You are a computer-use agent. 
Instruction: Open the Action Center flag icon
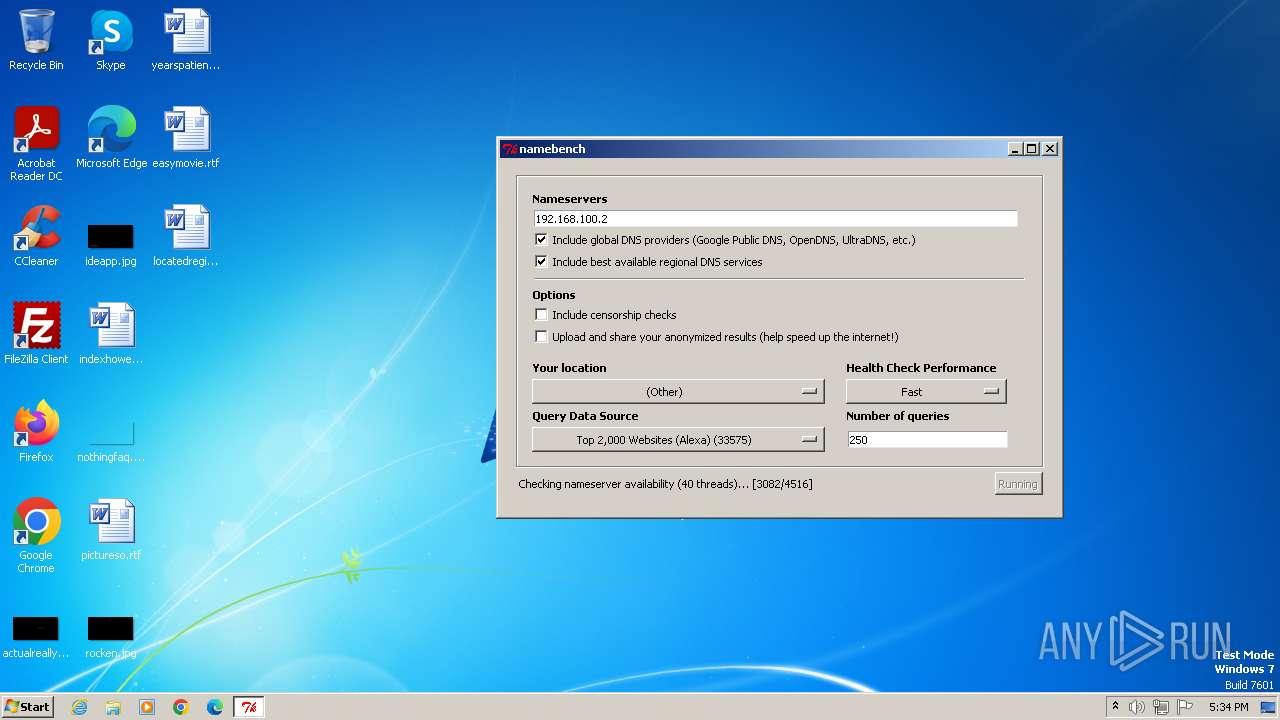pos(1185,707)
